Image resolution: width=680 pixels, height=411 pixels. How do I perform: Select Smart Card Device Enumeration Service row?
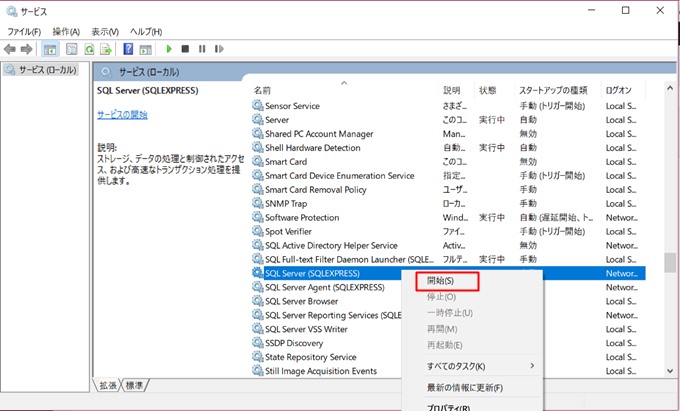coord(448,176)
